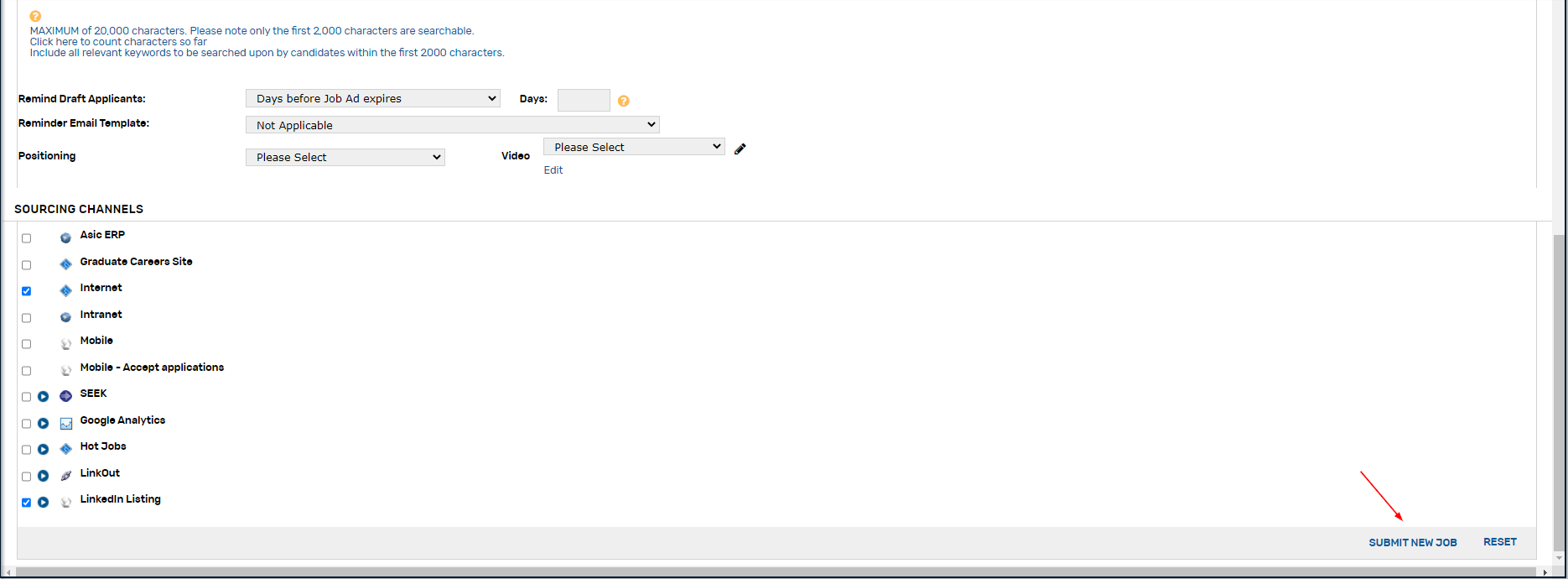The width and height of the screenshot is (1568, 579).
Task: Enable the SEEK channel checkbox
Action: [26, 397]
